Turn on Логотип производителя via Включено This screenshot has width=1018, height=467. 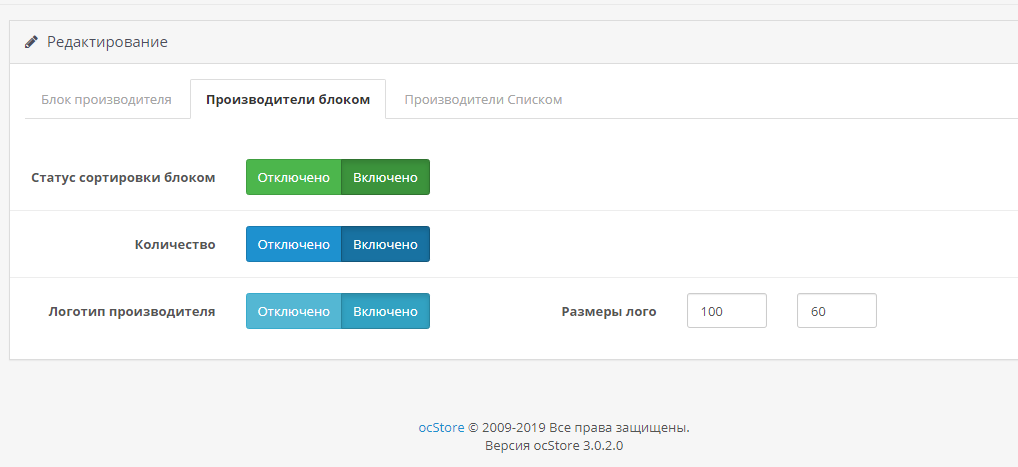(385, 311)
